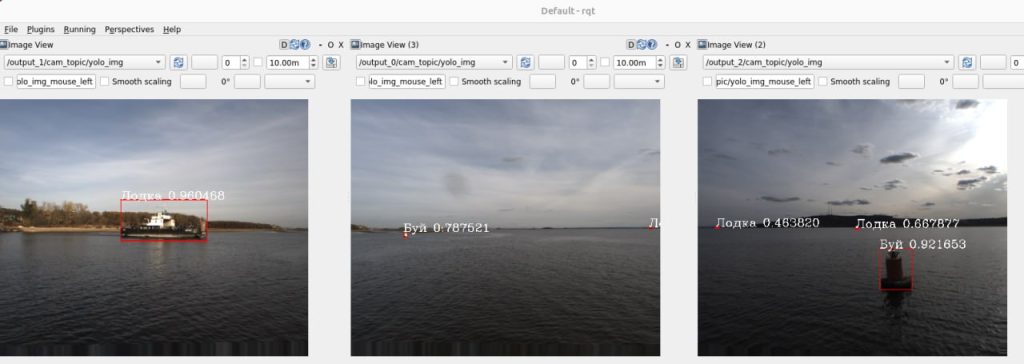Step the 10.00m spinbox in Image View (3)

point(660,63)
